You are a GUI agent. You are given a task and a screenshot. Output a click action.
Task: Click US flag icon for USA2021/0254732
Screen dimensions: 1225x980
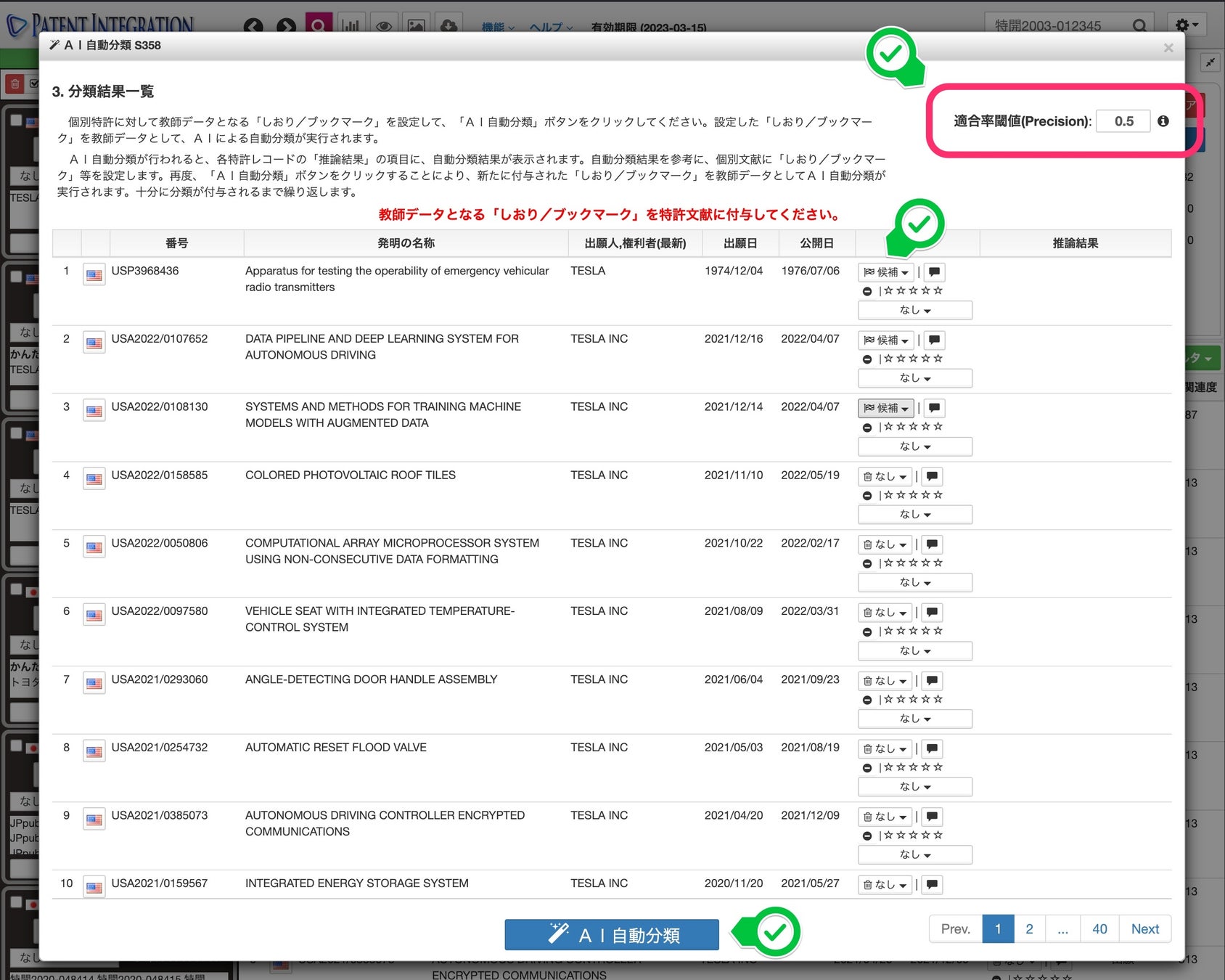94,751
